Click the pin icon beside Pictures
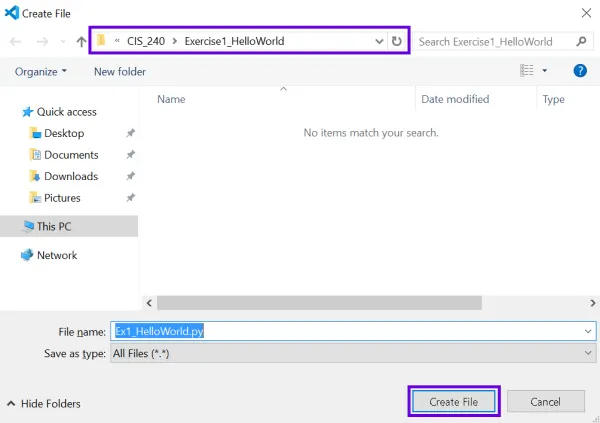The width and height of the screenshot is (600, 423). 130,198
